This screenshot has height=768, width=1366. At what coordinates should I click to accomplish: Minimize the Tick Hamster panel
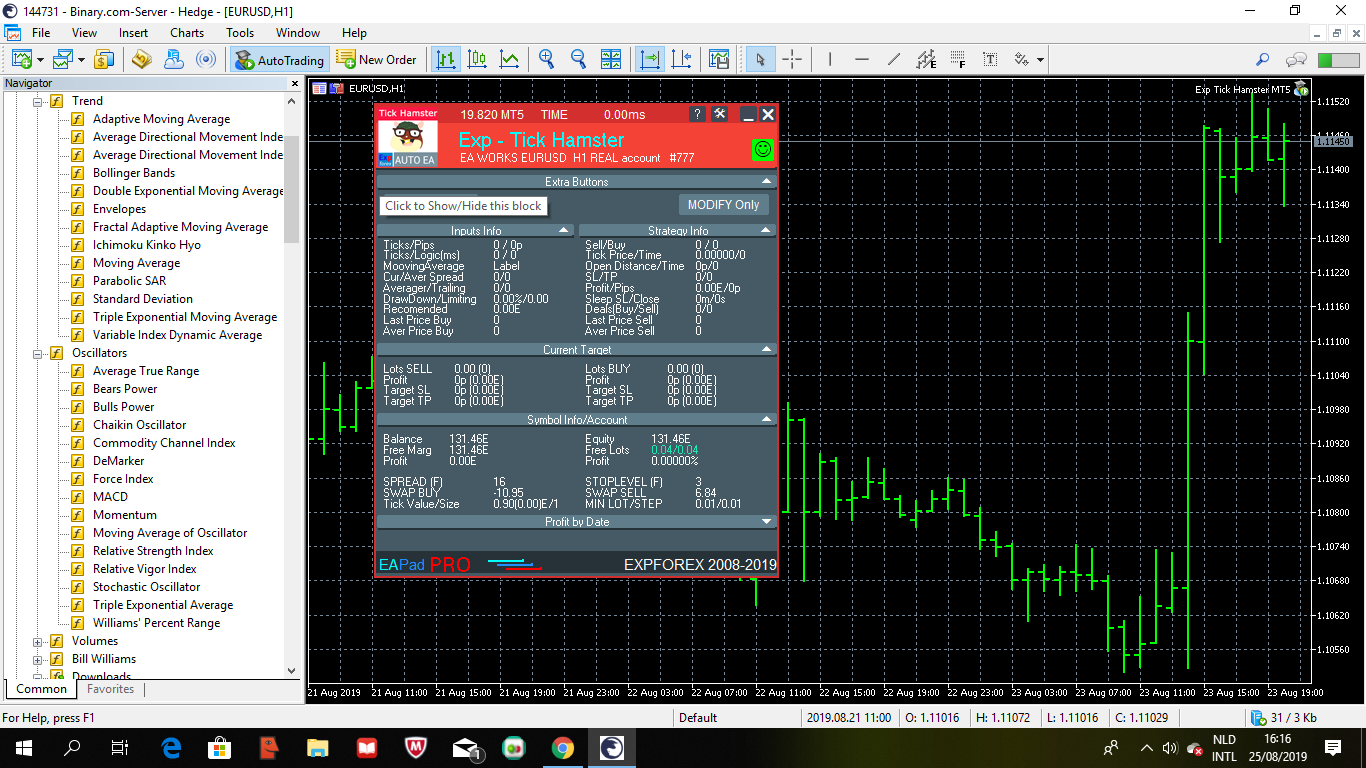(748, 114)
